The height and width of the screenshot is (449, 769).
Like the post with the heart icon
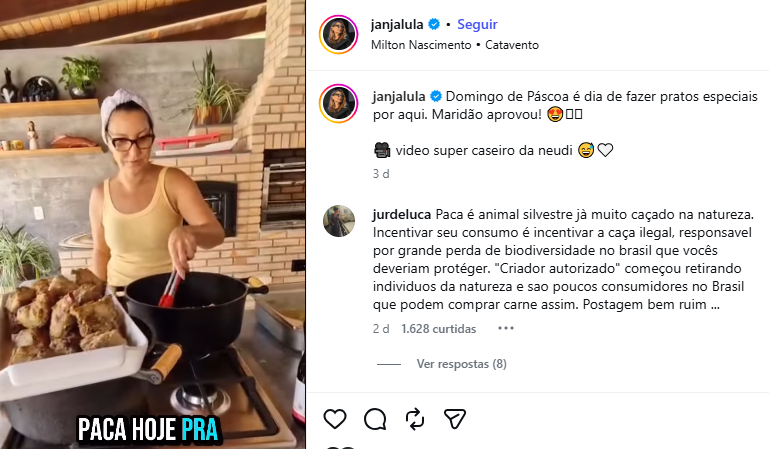[x=335, y=419]
